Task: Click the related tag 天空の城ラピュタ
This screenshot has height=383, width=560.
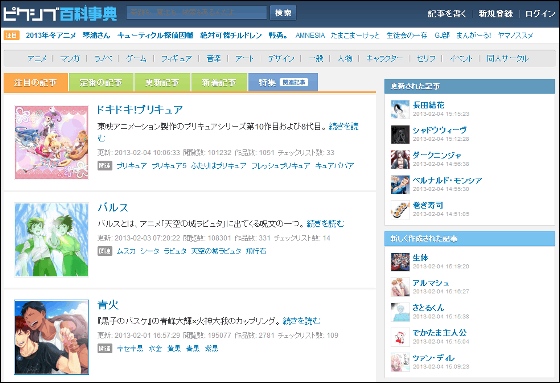Action: [x=216, y=251]
